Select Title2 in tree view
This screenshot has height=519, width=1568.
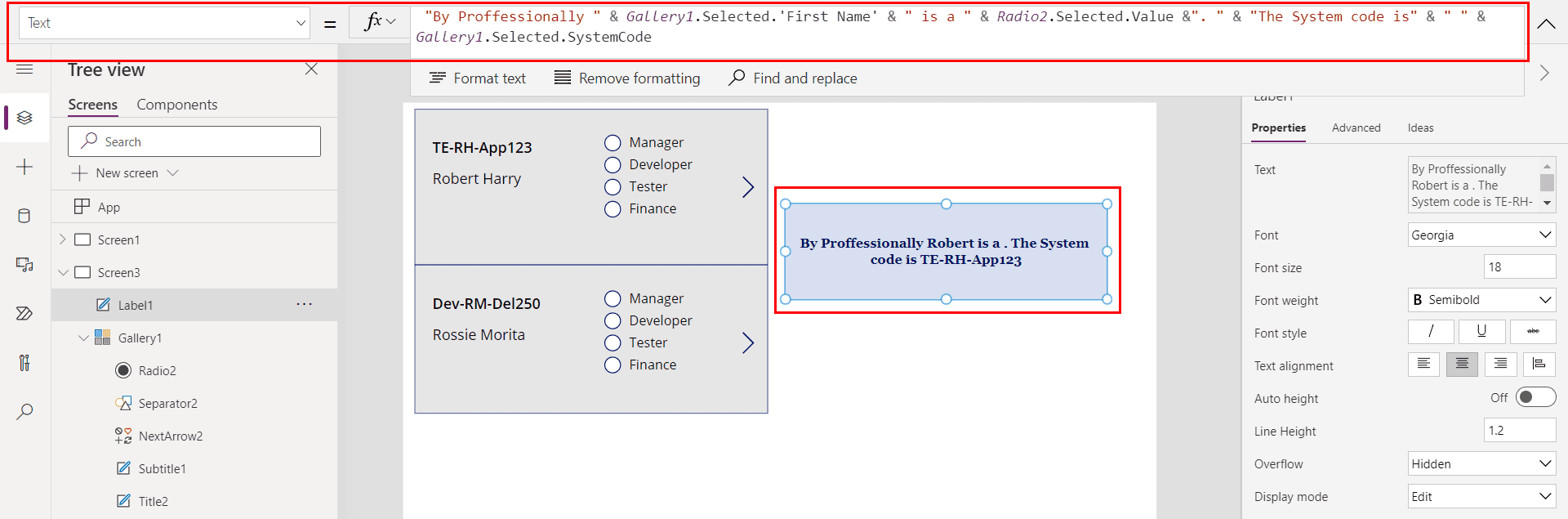click(x=194, y=501)
